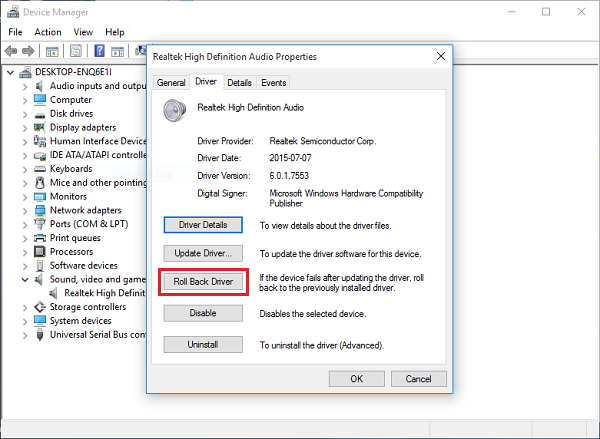Close the Realtek Properties dialog with X
The image size is (600, 439).
(x=441, y=56)
